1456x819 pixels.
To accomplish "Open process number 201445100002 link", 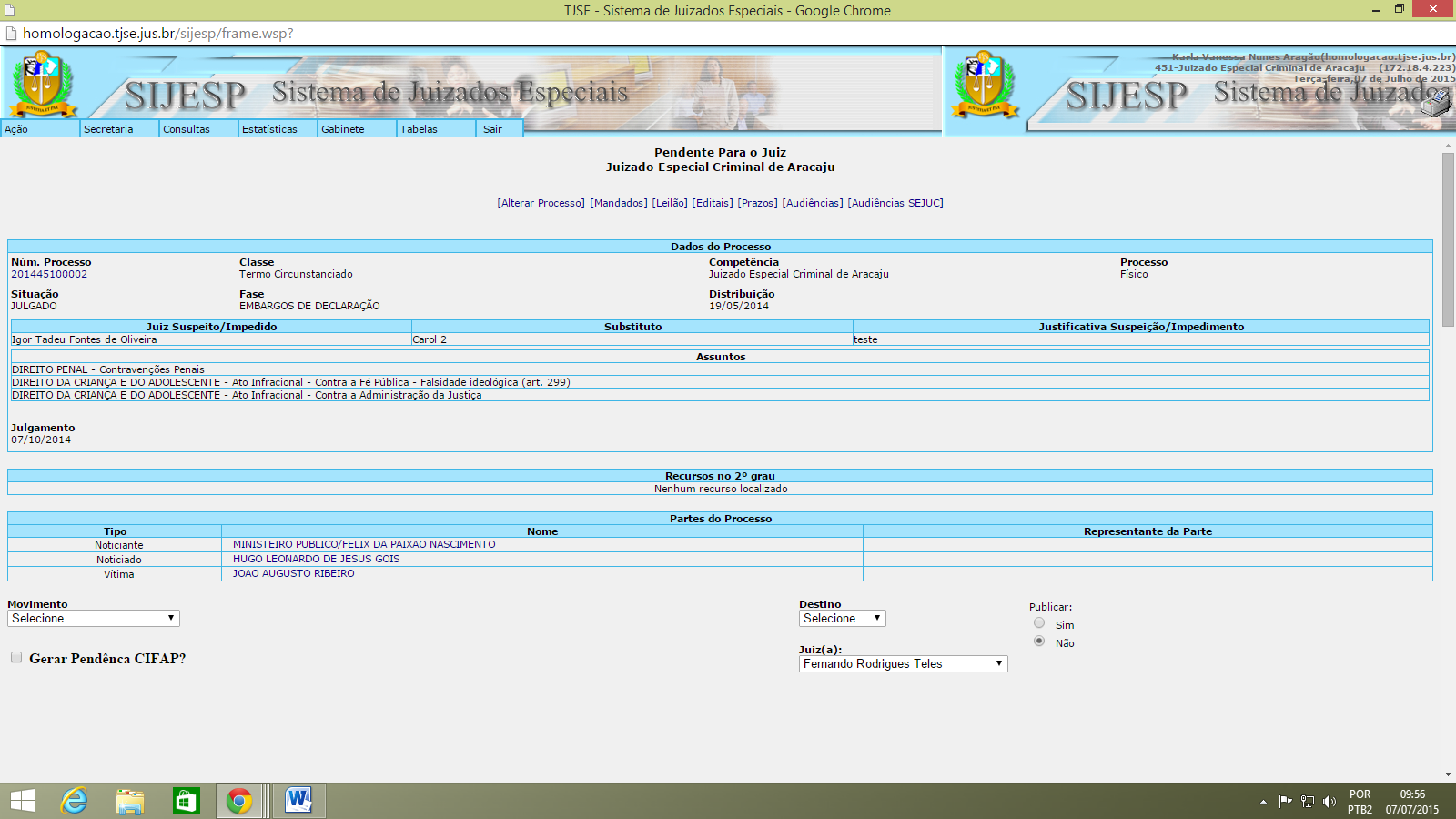I will pyautogui.click(x=49, y=274).
